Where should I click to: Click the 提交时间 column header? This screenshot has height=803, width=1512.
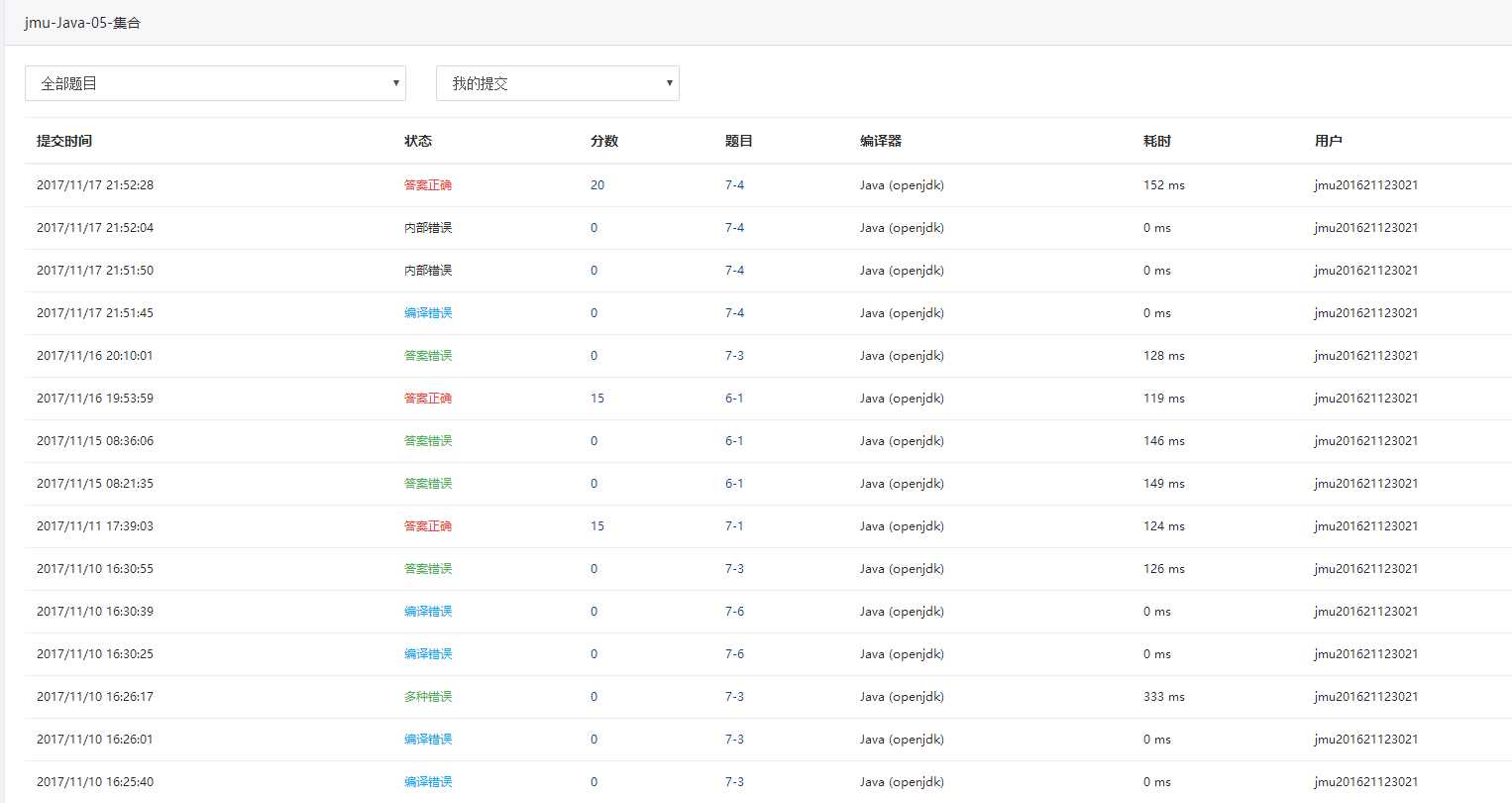[x=64, y=141]
